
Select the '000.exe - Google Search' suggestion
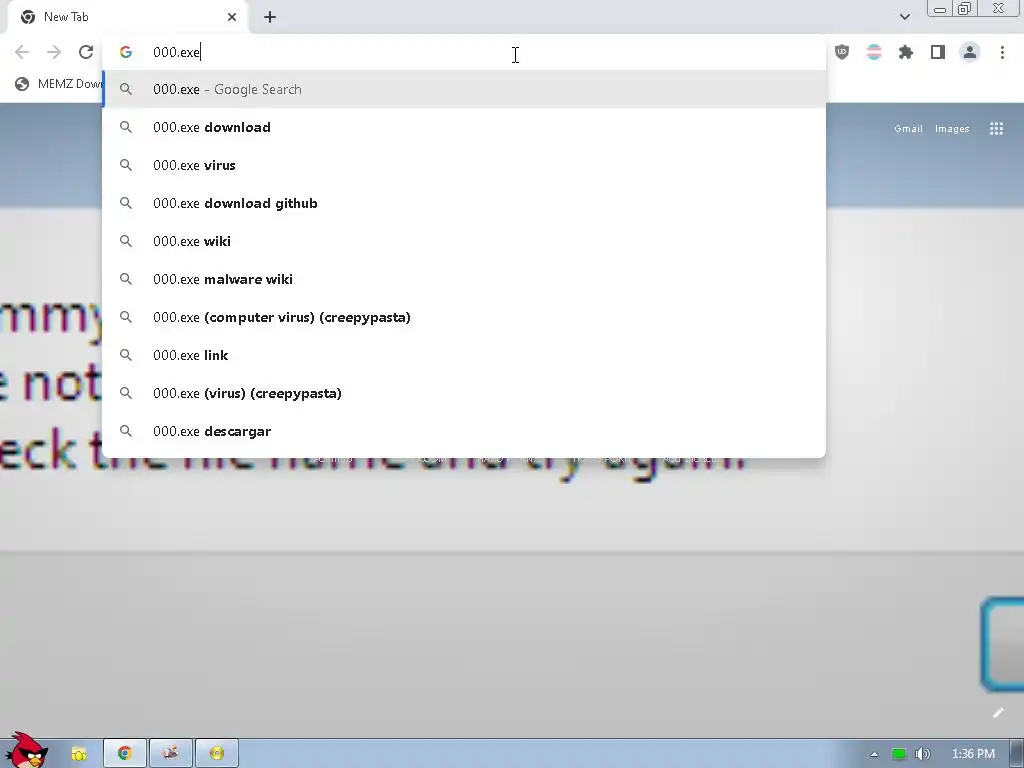coord(464,89)
